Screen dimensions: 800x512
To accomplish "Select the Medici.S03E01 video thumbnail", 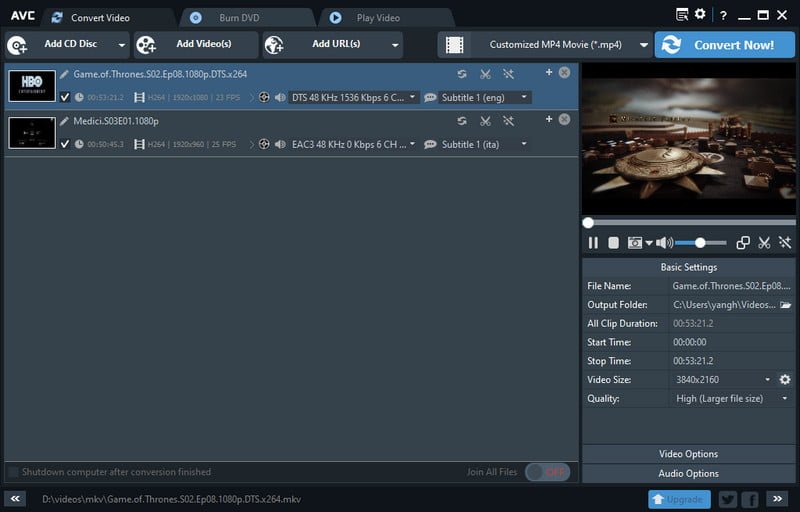I will tap(32, 133).
